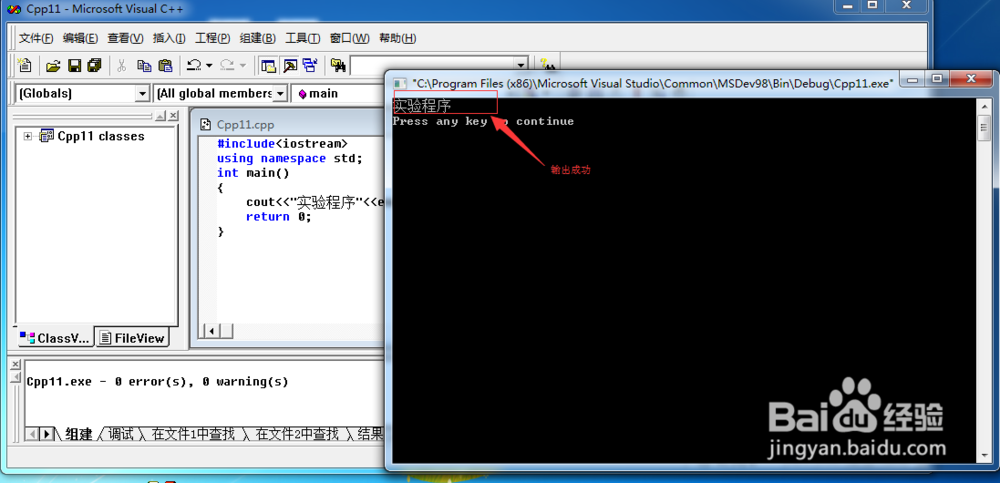Open the 窗口(W) menu

pos(349,38)
